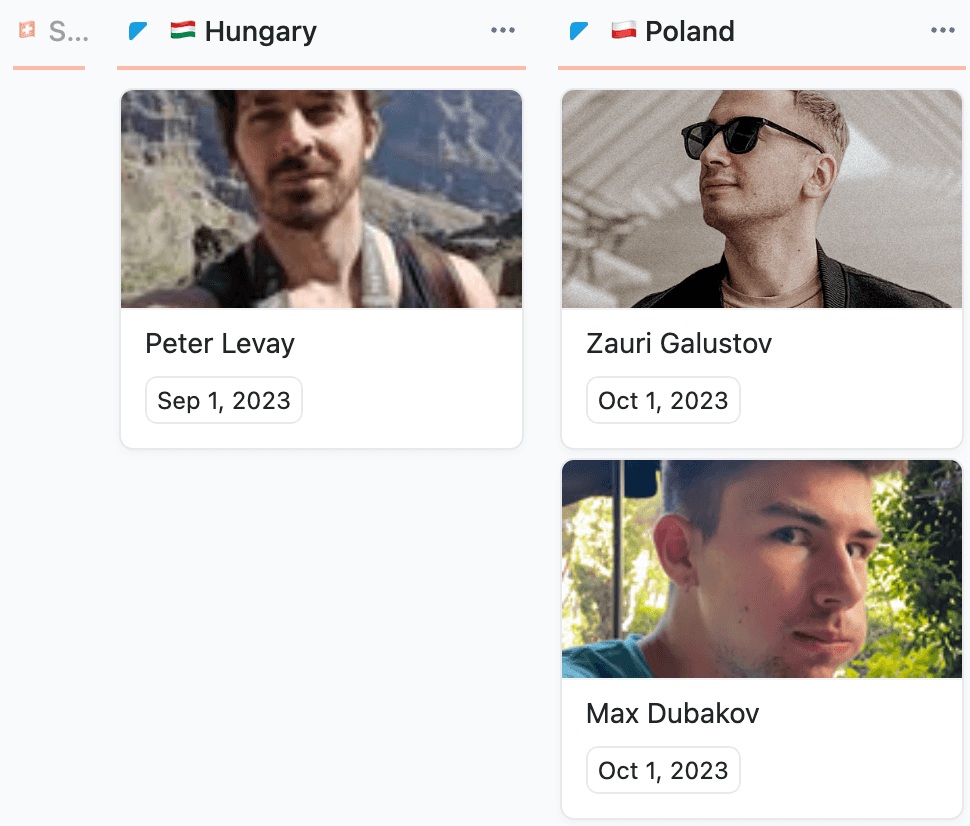Open Peter Levay's name link

[220, 344]
